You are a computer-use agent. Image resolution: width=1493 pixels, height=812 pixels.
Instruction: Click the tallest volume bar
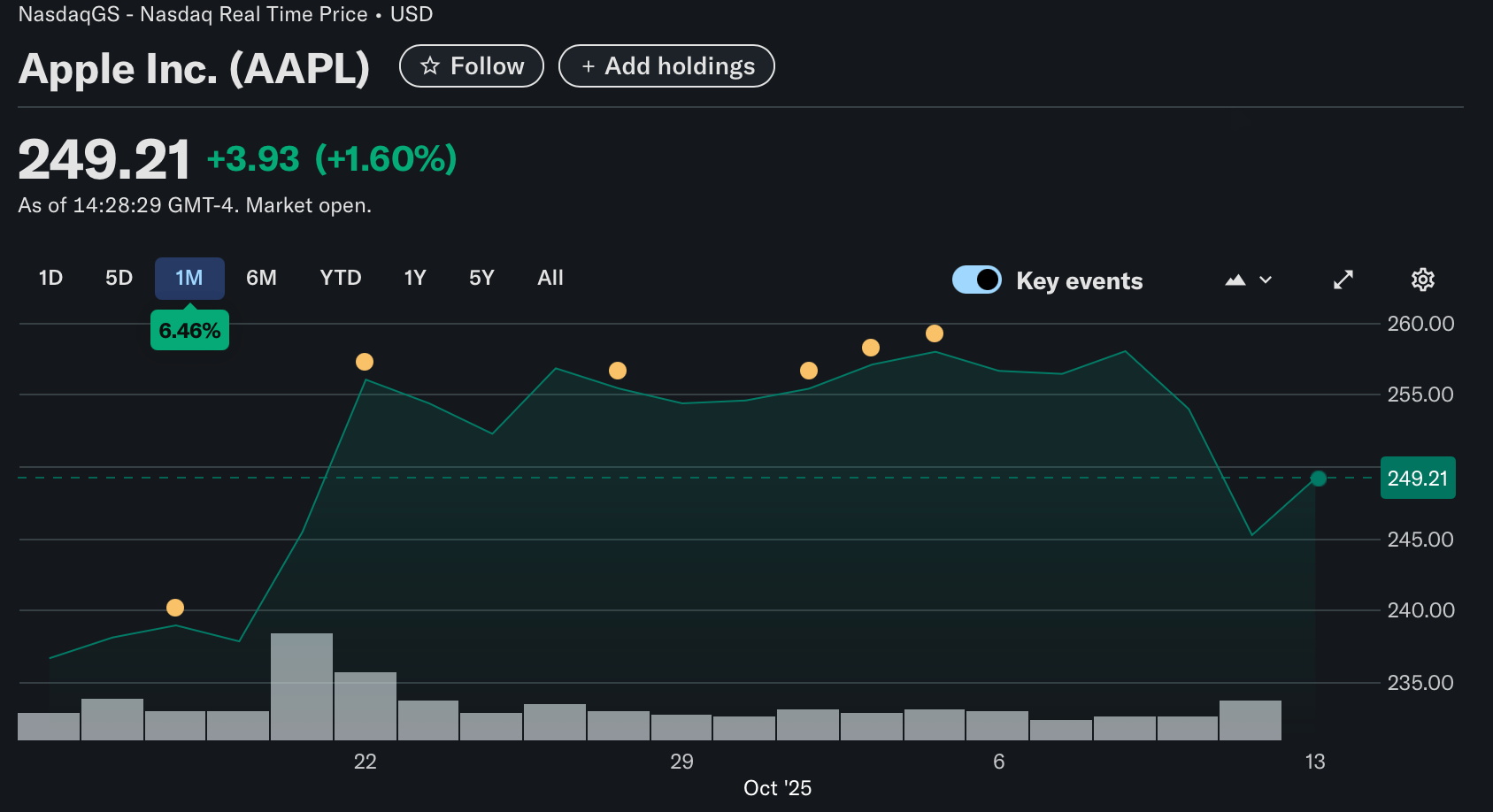pyautogui.click(x=302, y=686)
